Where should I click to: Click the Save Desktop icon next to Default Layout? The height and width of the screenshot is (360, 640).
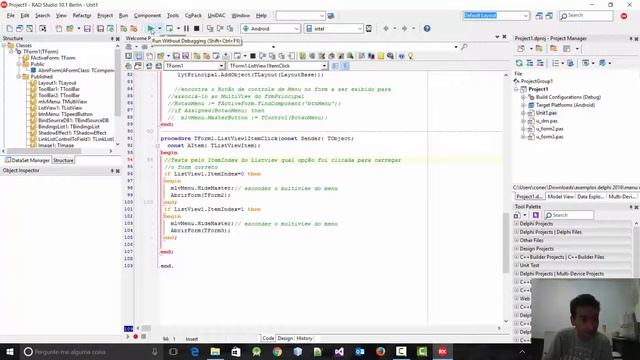[539, 16]
